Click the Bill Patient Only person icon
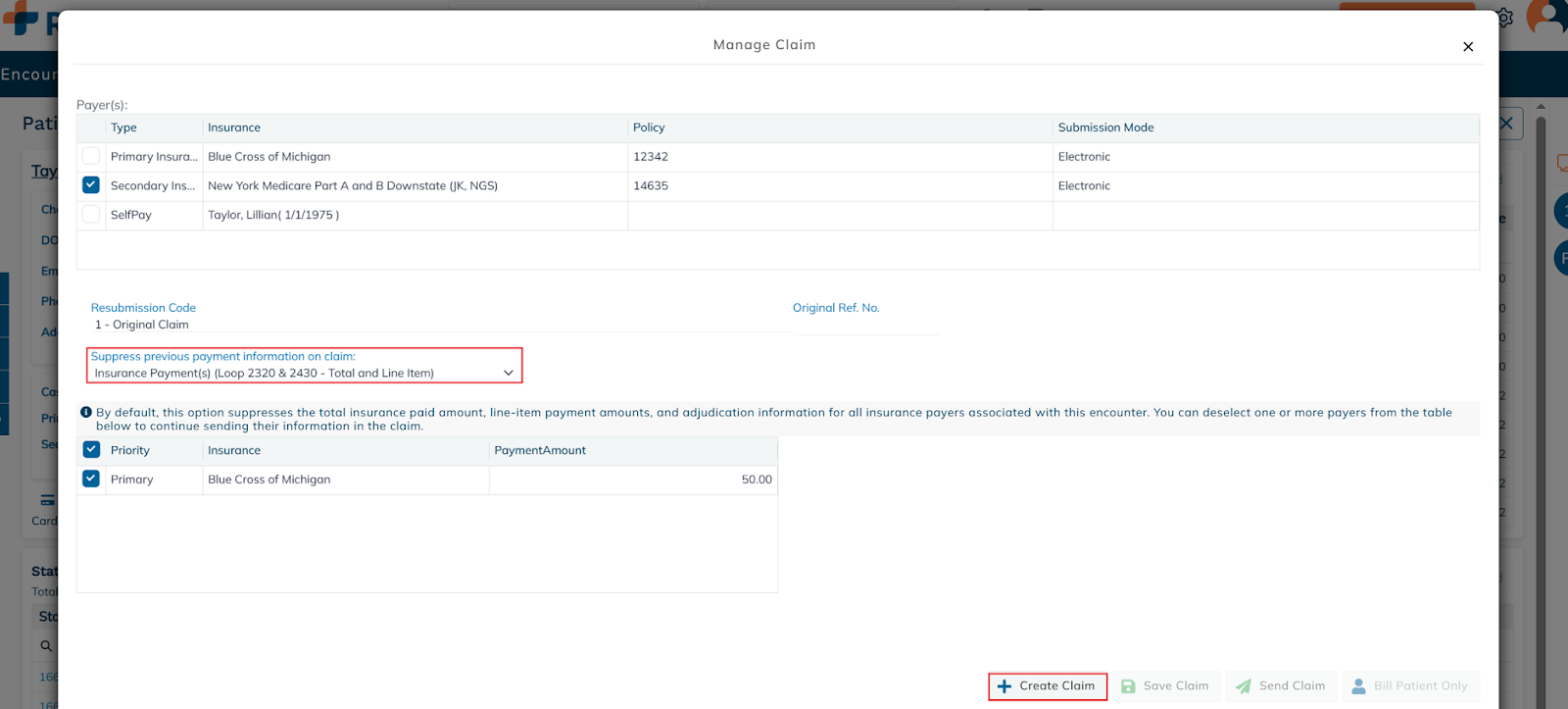This screenshot has width=1568, height=709. click(x=1358, y=686)
